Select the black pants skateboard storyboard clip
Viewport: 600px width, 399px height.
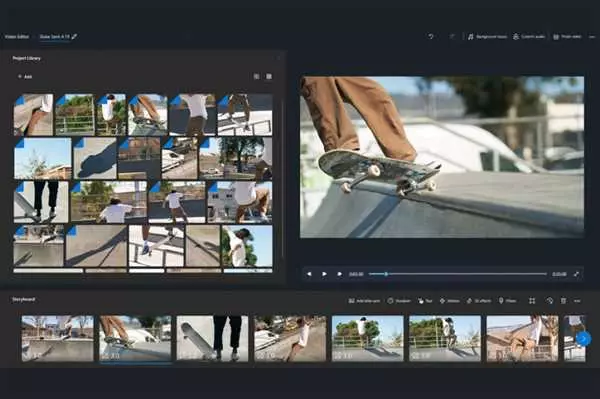[x=212, y=338]
